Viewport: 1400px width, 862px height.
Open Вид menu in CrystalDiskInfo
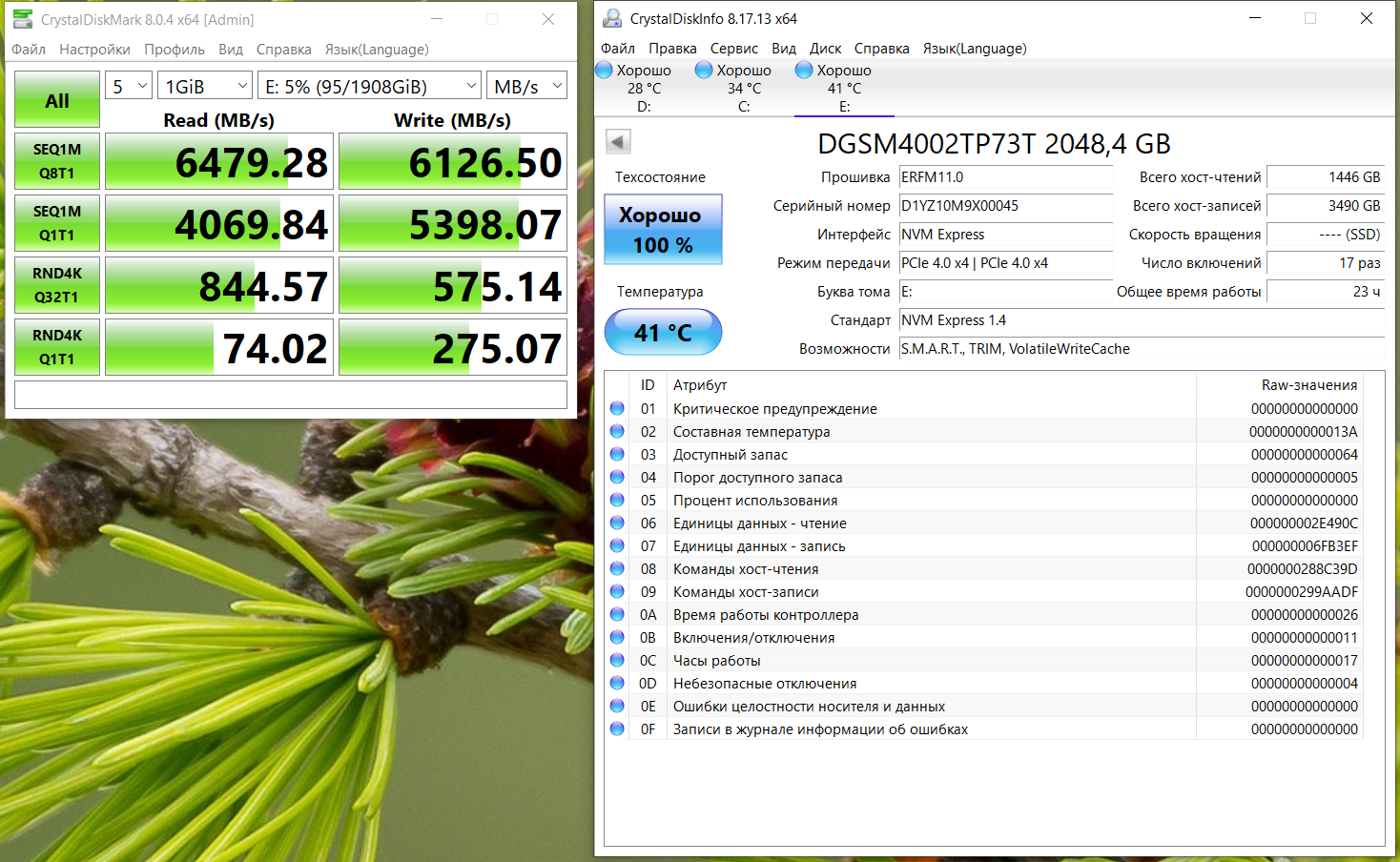point(784,49)
